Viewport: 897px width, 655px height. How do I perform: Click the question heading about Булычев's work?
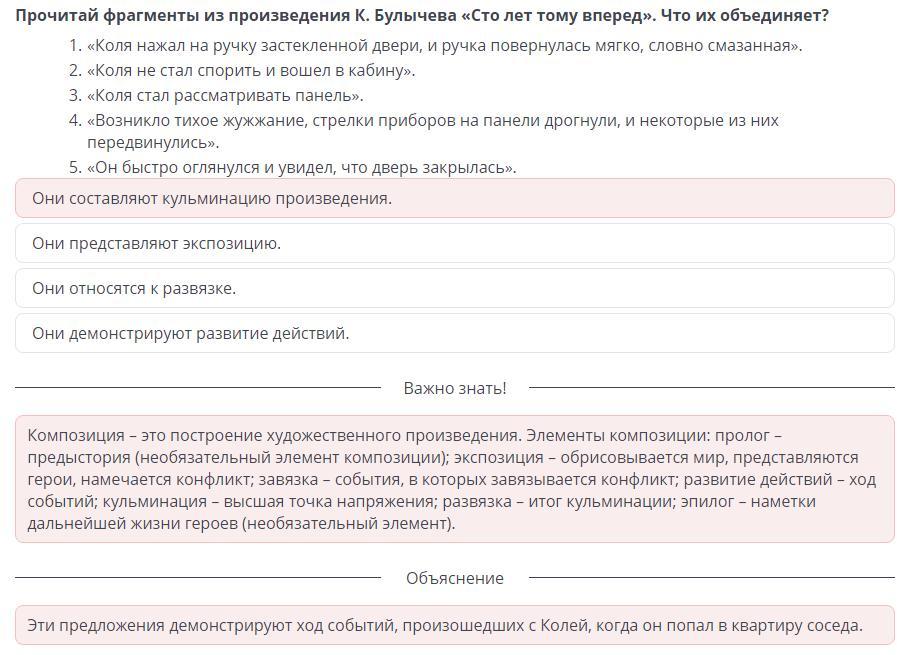[x=422, y=15]
